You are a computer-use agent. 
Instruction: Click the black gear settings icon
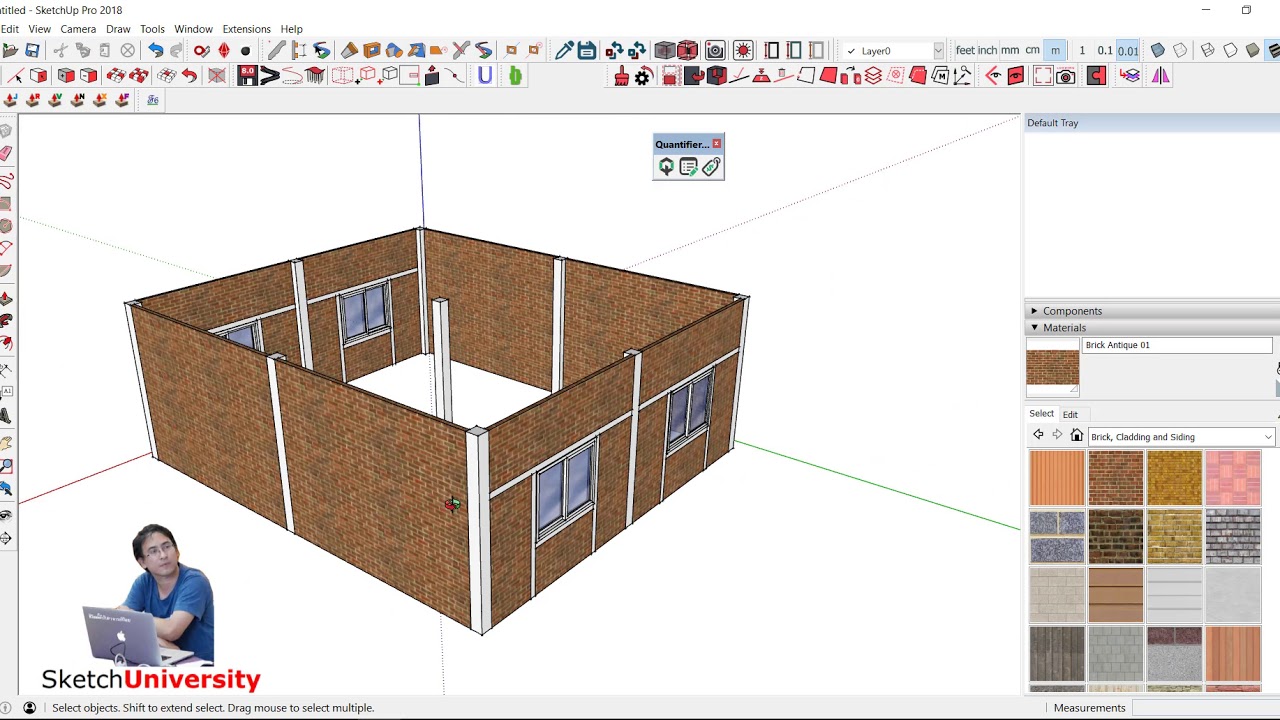click(643, 76)
